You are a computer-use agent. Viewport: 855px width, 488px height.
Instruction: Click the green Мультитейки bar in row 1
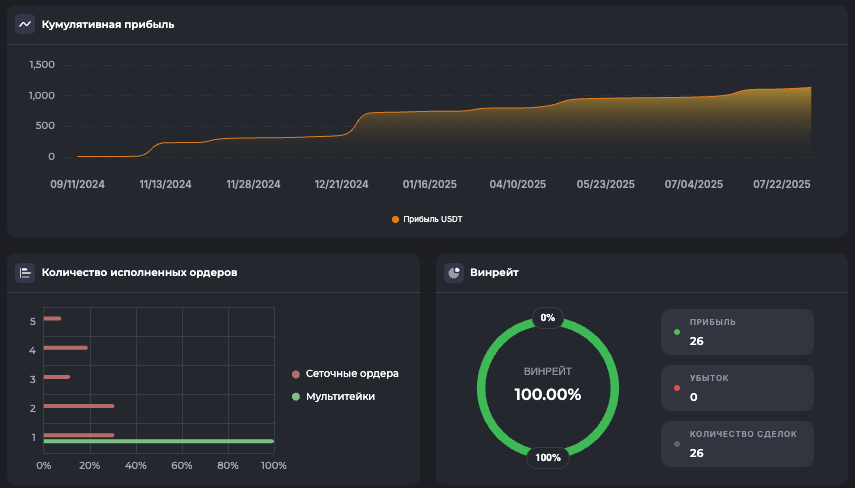158,441
